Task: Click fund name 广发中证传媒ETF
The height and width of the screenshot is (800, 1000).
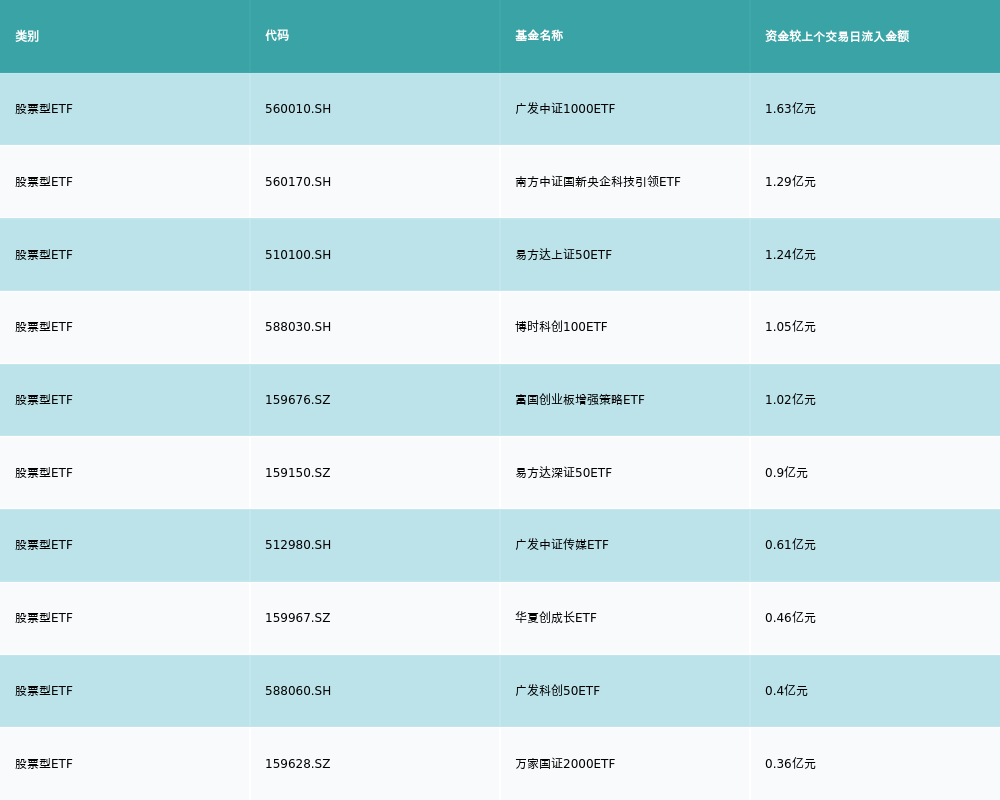Action: pyautogui.click(x=562, y=545)
